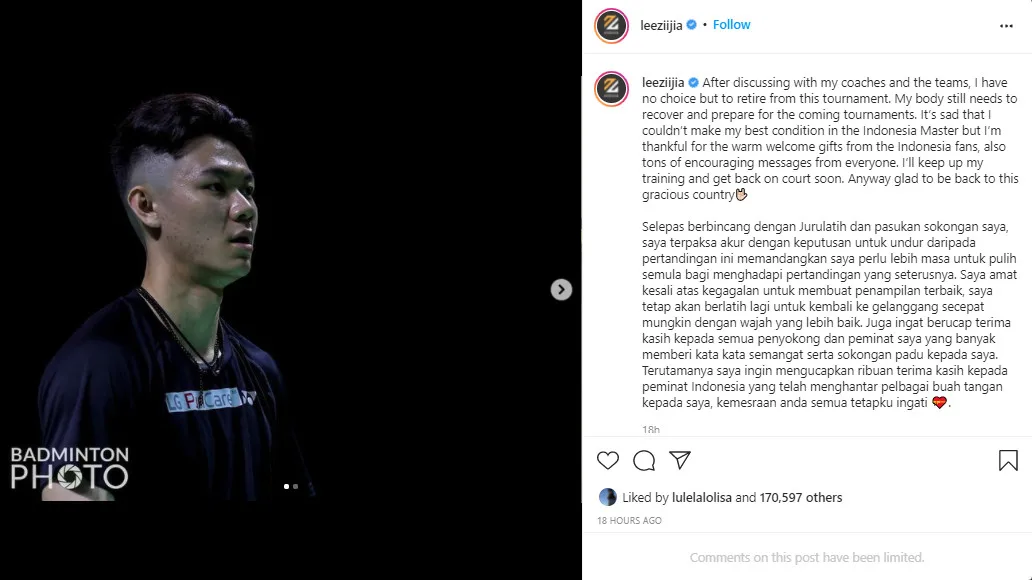Open leeziijia profile picture in header
This screenshot has height=580, width=1032.
(x=611, y=26)
